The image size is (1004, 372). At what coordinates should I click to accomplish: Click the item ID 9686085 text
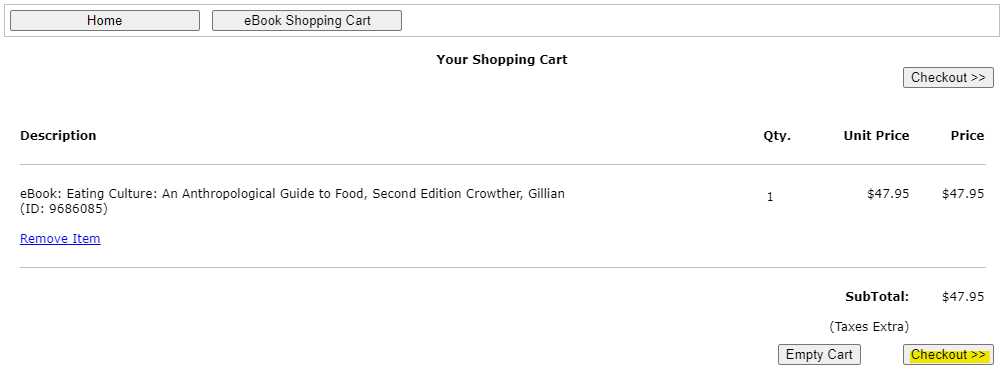point(64,209)
